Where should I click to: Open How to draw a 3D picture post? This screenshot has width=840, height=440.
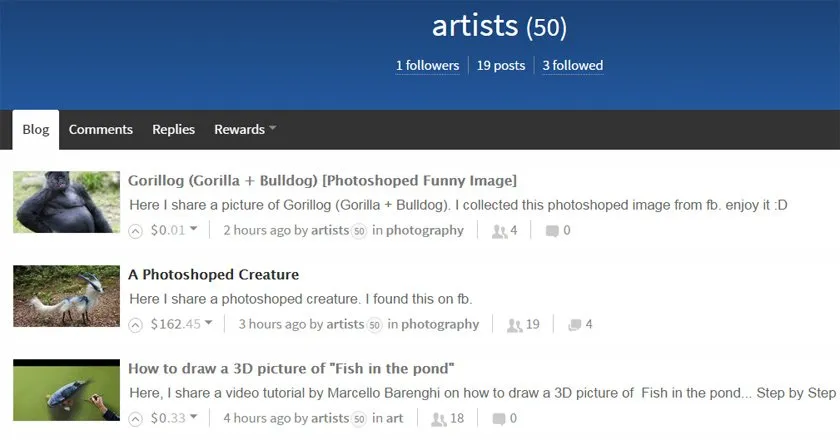click(291, 369)
